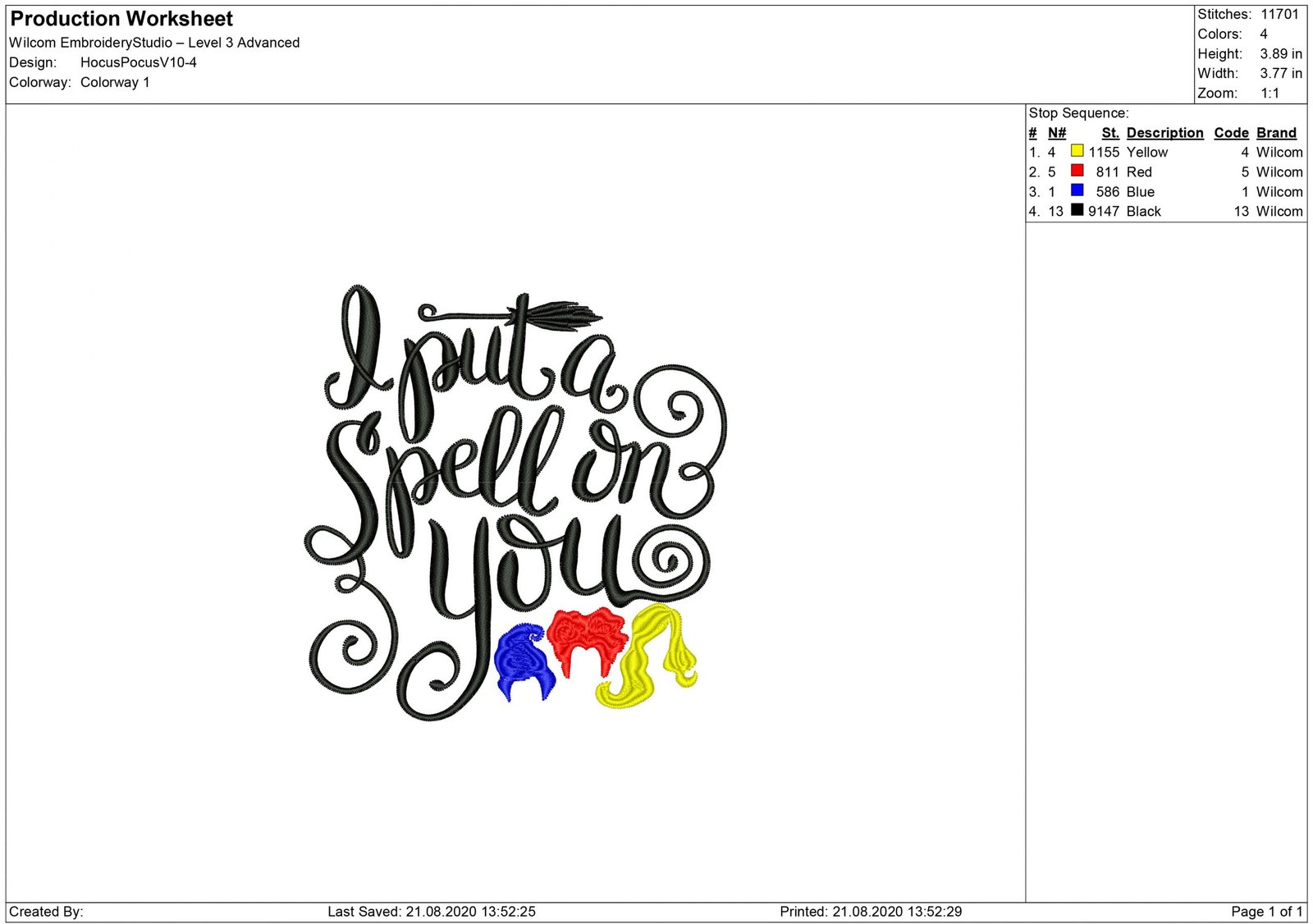Image resolution: width=1313 pixels, height=924 pixels.
Task: Click the 'Created By:' footer label
Action: pyautogui.click(x=46, y=912)
